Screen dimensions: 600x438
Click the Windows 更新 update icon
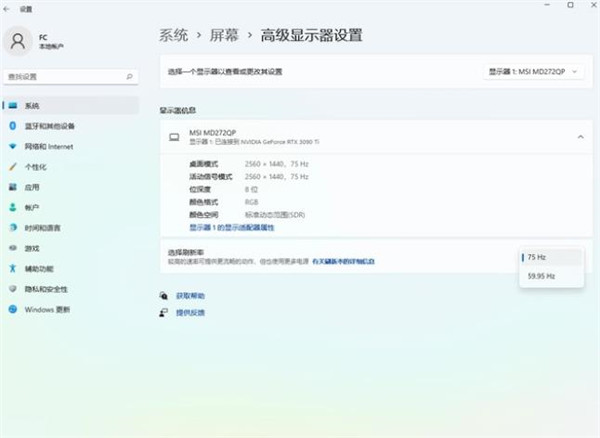pyautogui.click(x=13, y=309)
